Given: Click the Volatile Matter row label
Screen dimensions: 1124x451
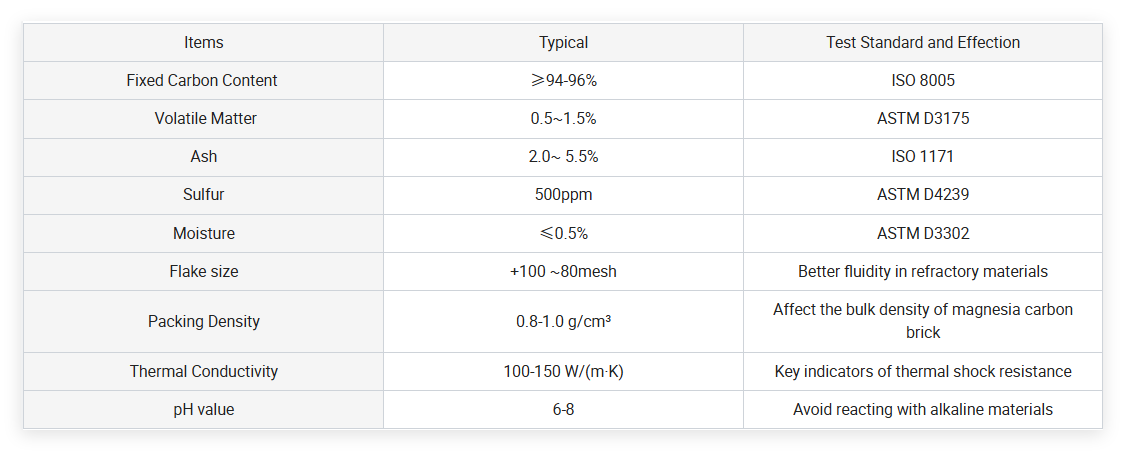Looking at the screenshot, I should point(205,118).
